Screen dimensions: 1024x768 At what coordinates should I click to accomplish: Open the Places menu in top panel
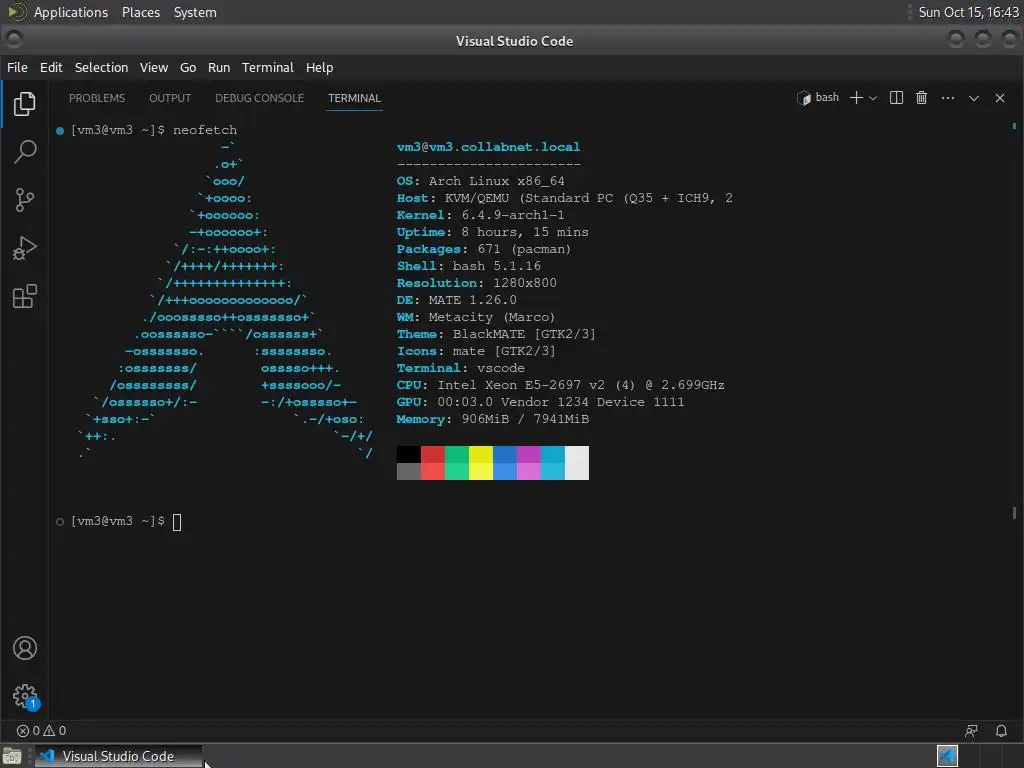pos(140,12)
